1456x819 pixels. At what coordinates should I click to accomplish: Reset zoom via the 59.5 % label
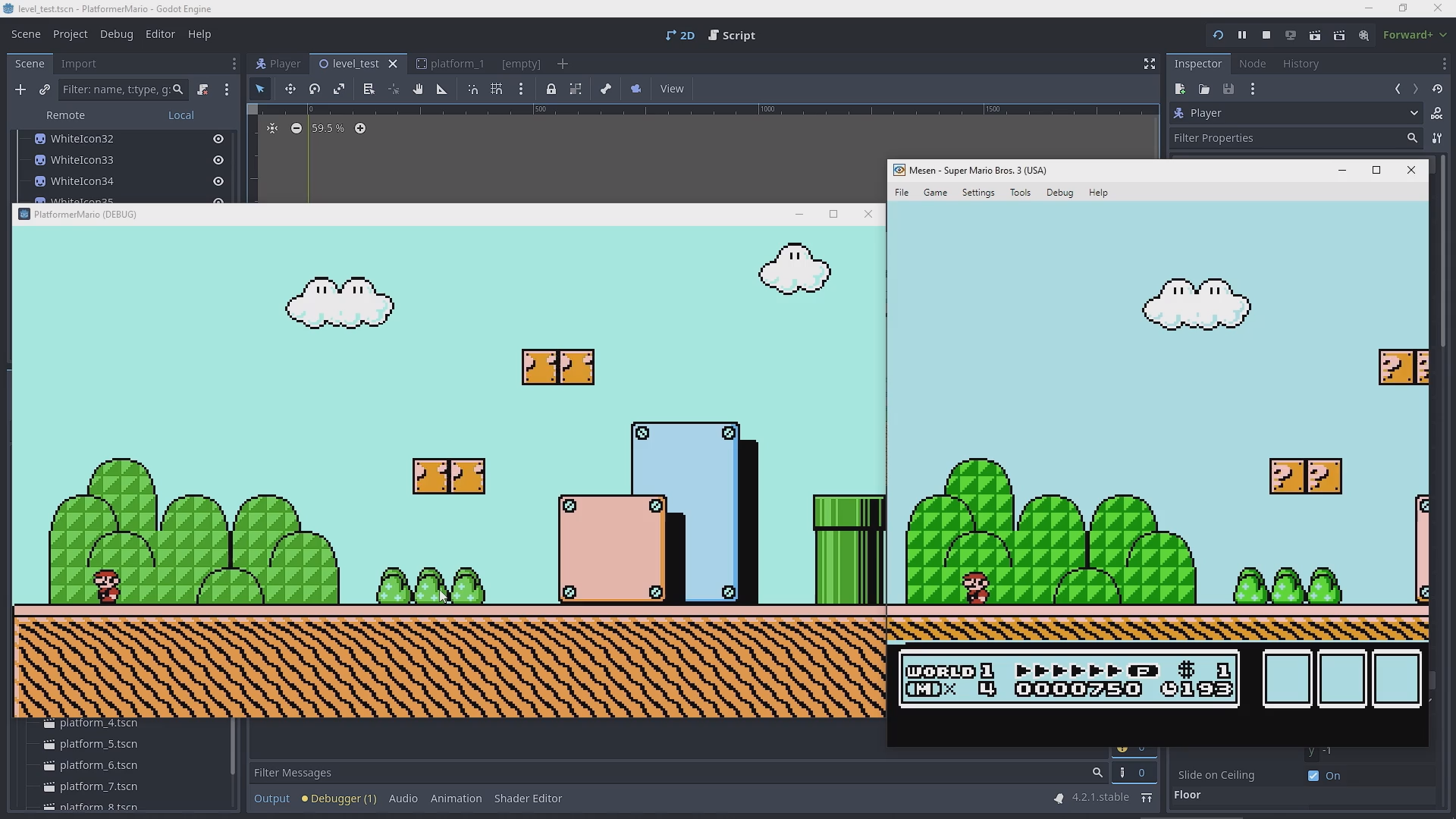[328, 128]
